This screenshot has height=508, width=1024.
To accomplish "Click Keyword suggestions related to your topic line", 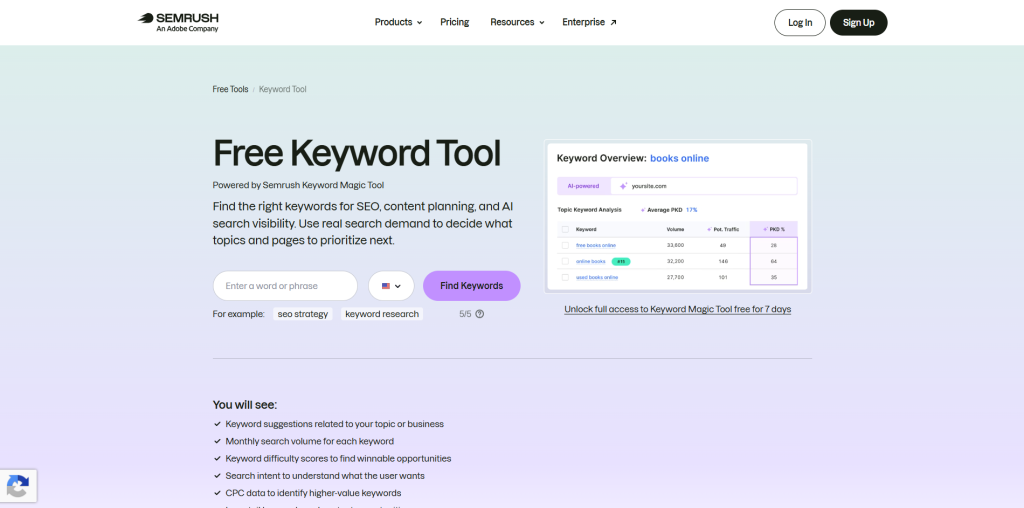I will coord(334,424).
